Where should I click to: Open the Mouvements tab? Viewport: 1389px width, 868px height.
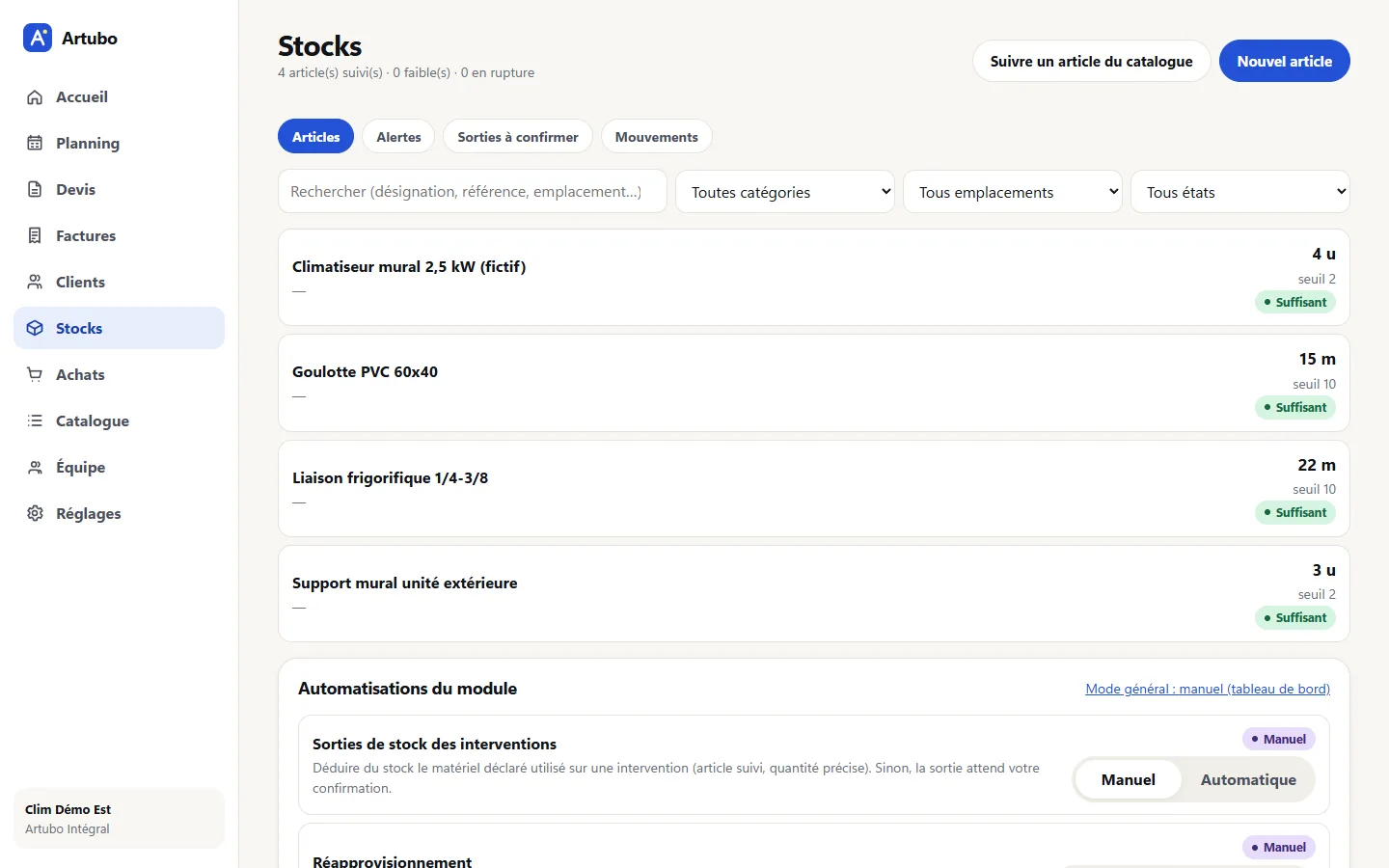(x=657, y=137)
